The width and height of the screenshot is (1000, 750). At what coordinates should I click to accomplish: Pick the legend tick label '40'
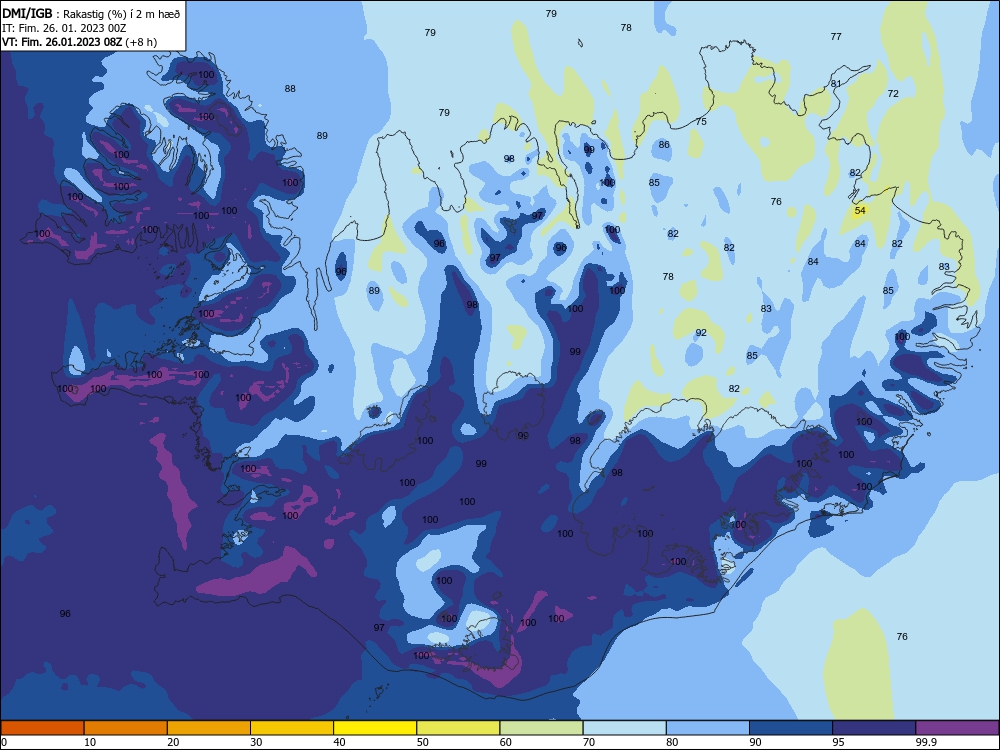pos(339,742)
